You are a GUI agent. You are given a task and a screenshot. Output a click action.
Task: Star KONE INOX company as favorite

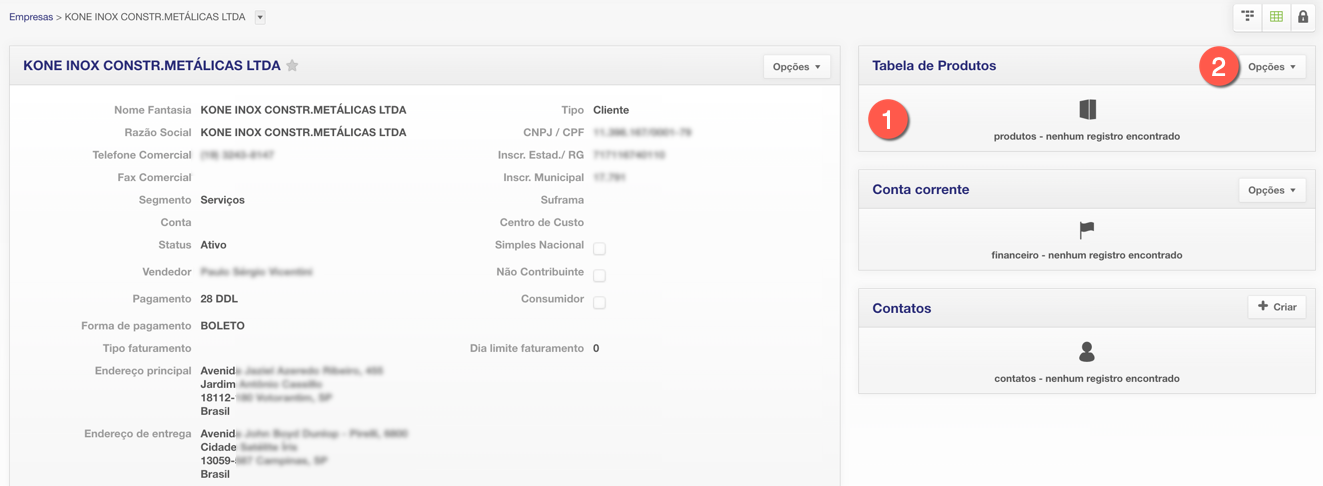click(292, 66)
